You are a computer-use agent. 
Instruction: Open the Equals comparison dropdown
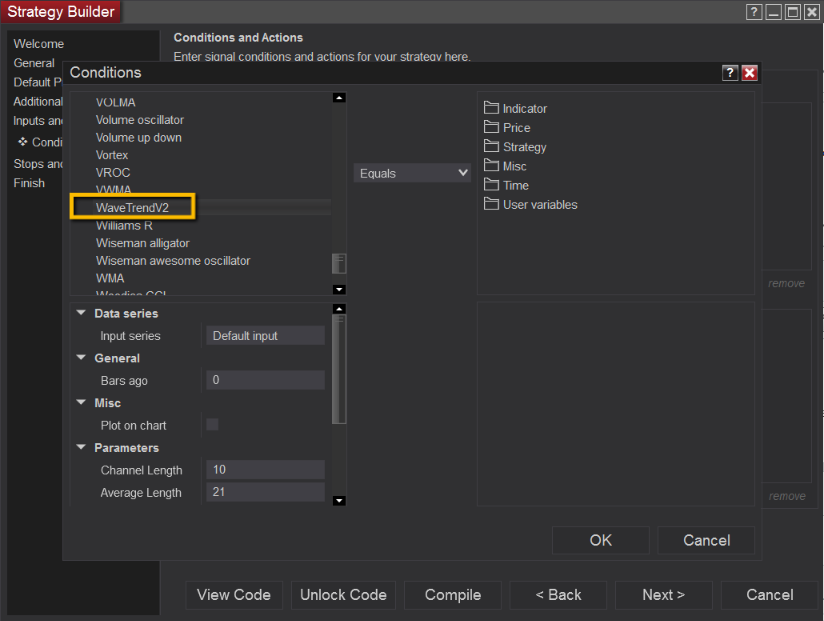coord(412,173)
